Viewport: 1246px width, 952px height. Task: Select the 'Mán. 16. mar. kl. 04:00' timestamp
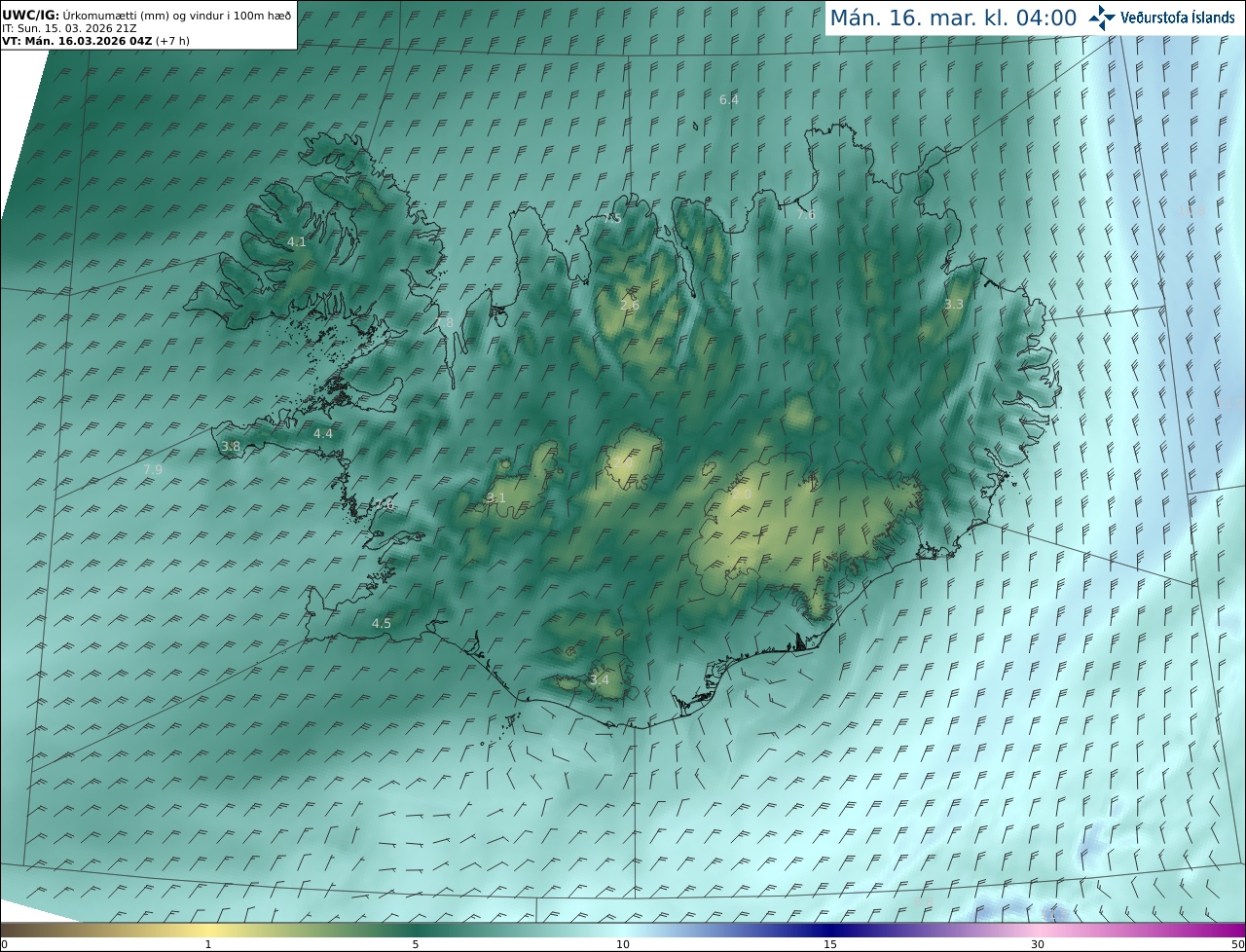953,18
